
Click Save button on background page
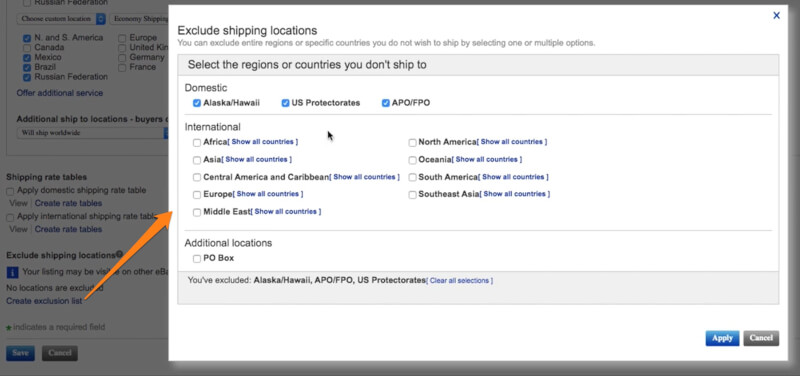(20, 353)
